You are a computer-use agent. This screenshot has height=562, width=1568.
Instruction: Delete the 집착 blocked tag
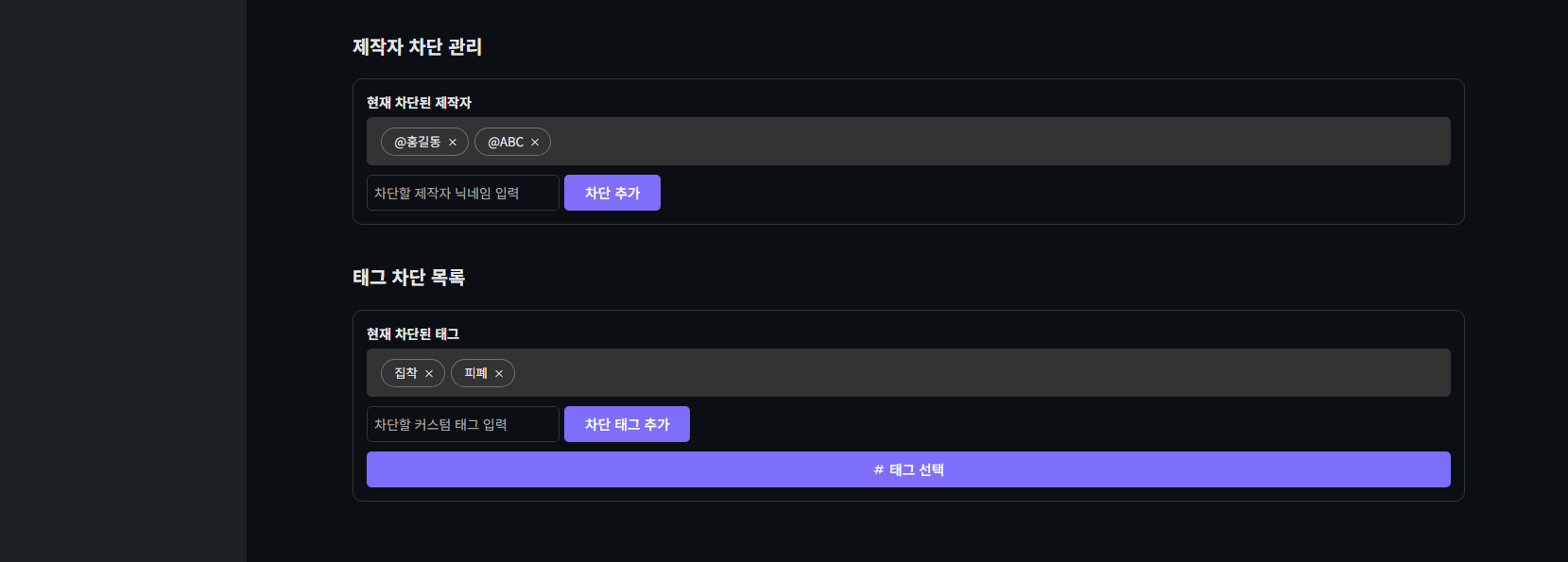tap(429, 374)
